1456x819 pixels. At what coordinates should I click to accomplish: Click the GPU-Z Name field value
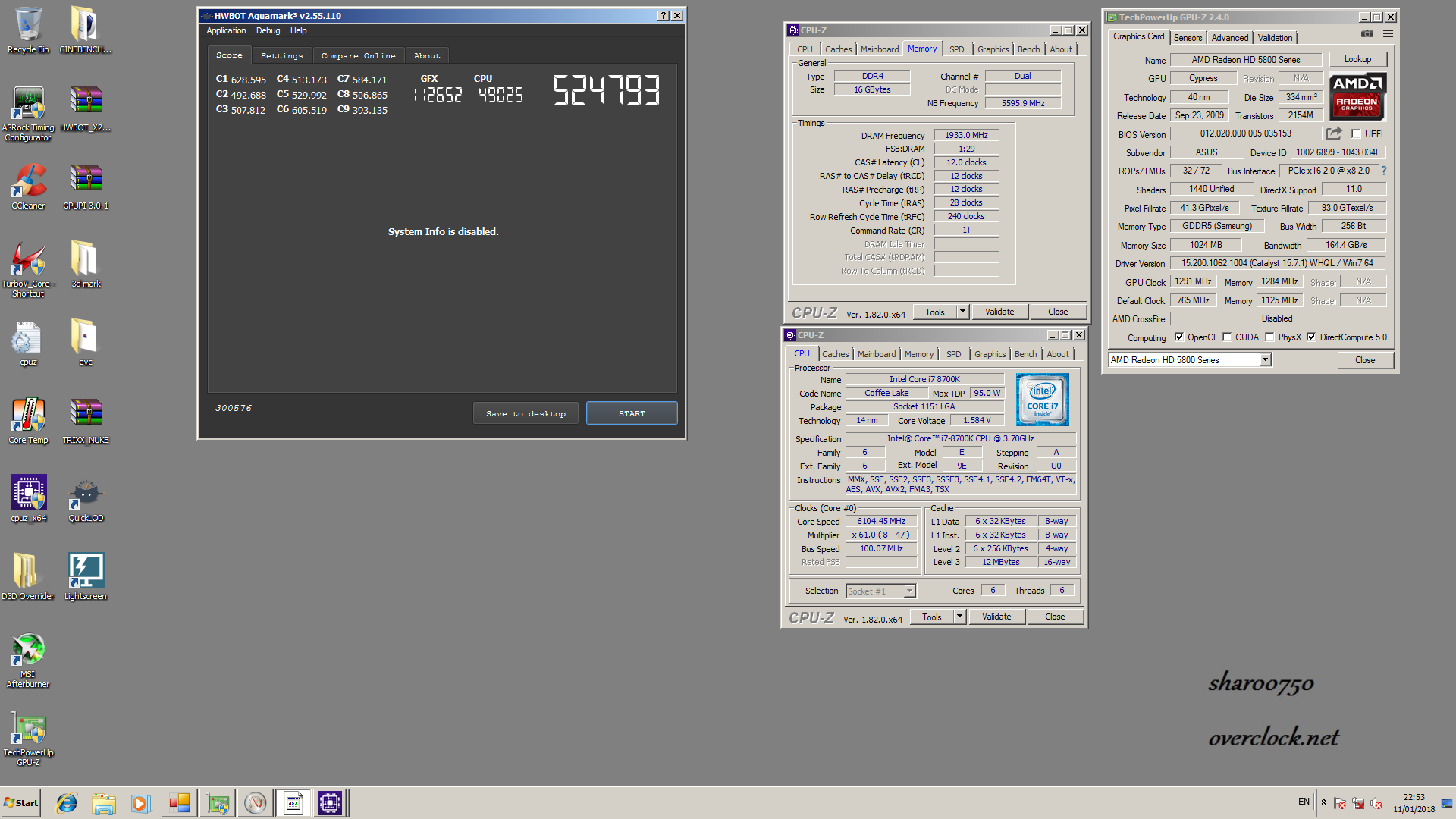coord(1245,60)
